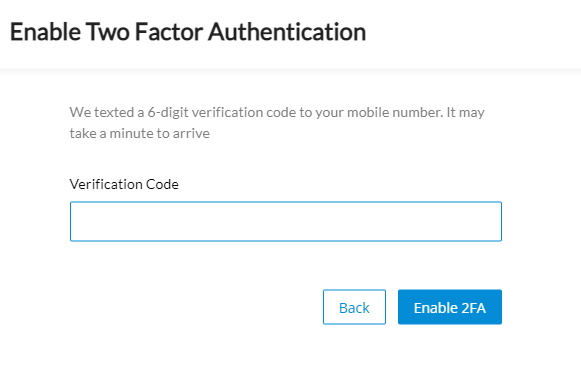Screen dimensions: 581x366
Task: Place cursor in the blue-bordered text box
Action: (286, 222)
